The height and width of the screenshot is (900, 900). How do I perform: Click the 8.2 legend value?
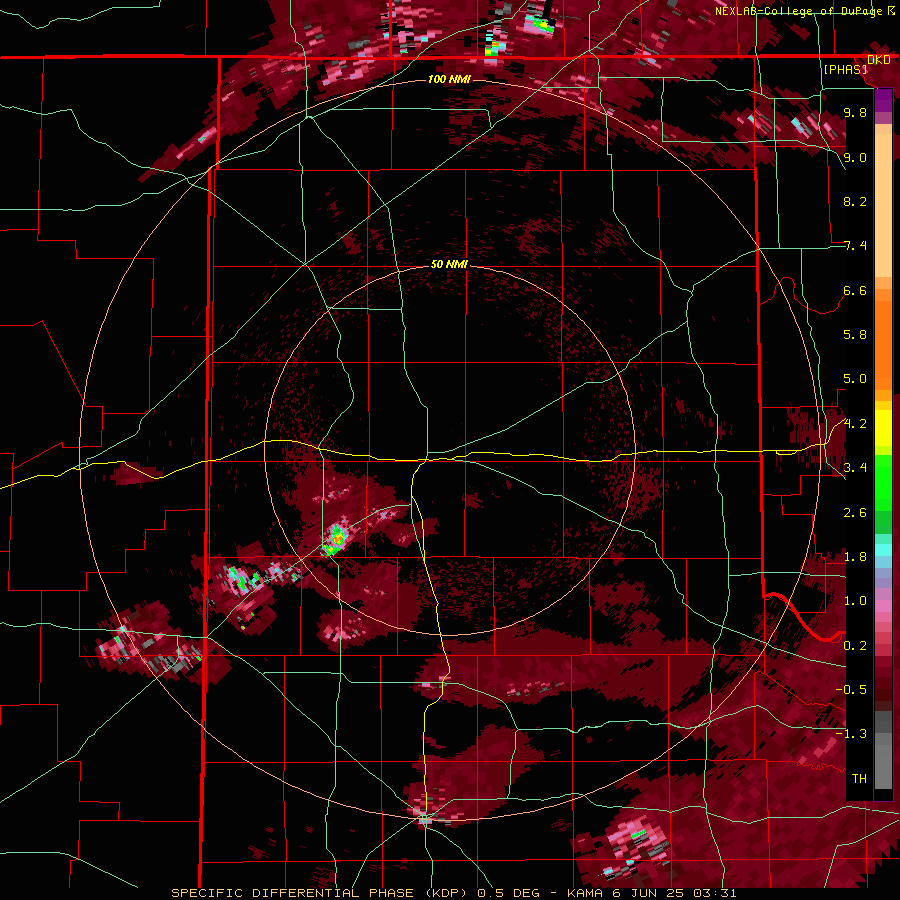point(855,201)
